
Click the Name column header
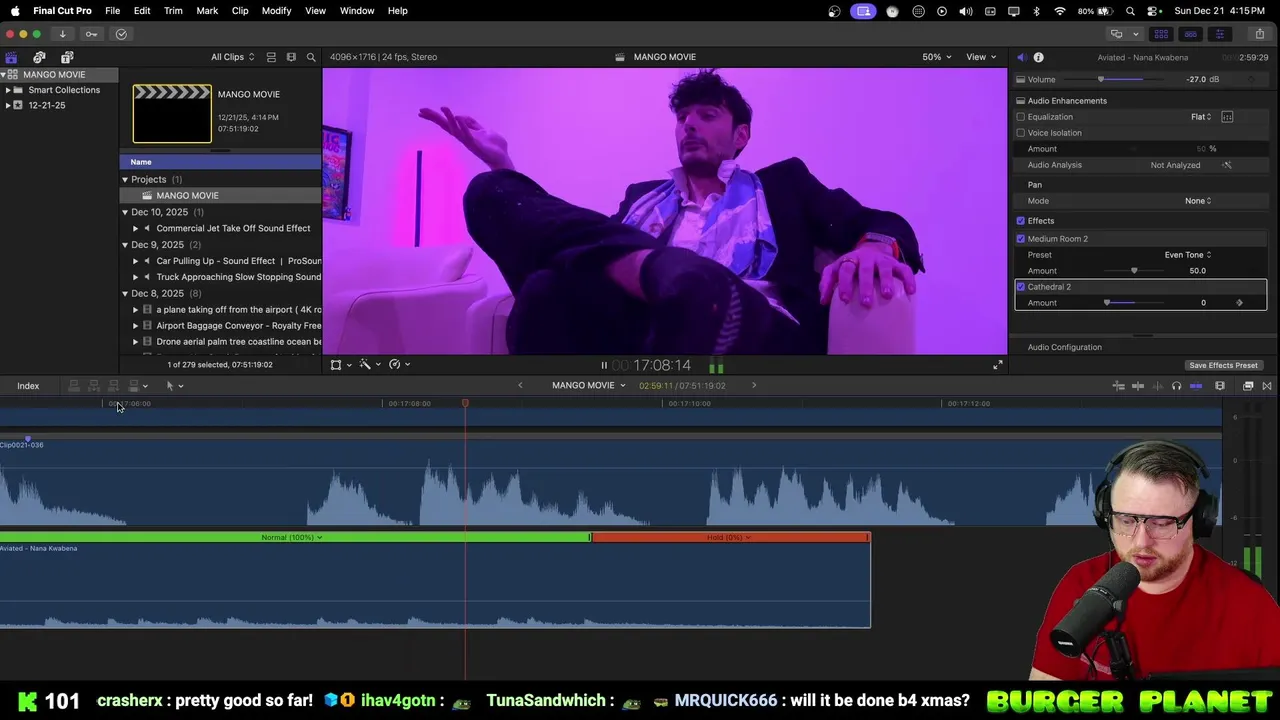pos(141,162)
